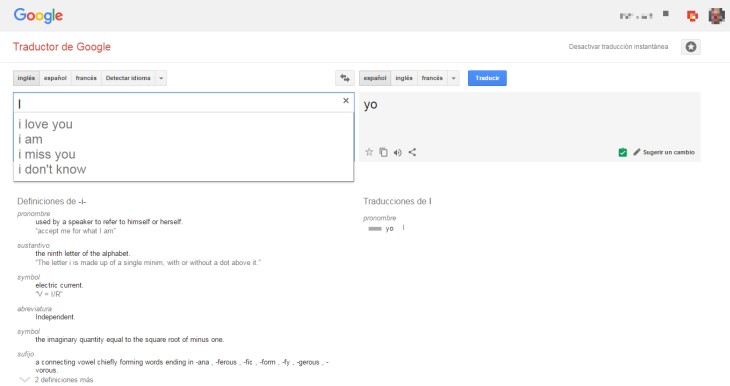Click the swap languages arrows icon
The height and width of the screenshot is (386, 730).
coord(345,78)
